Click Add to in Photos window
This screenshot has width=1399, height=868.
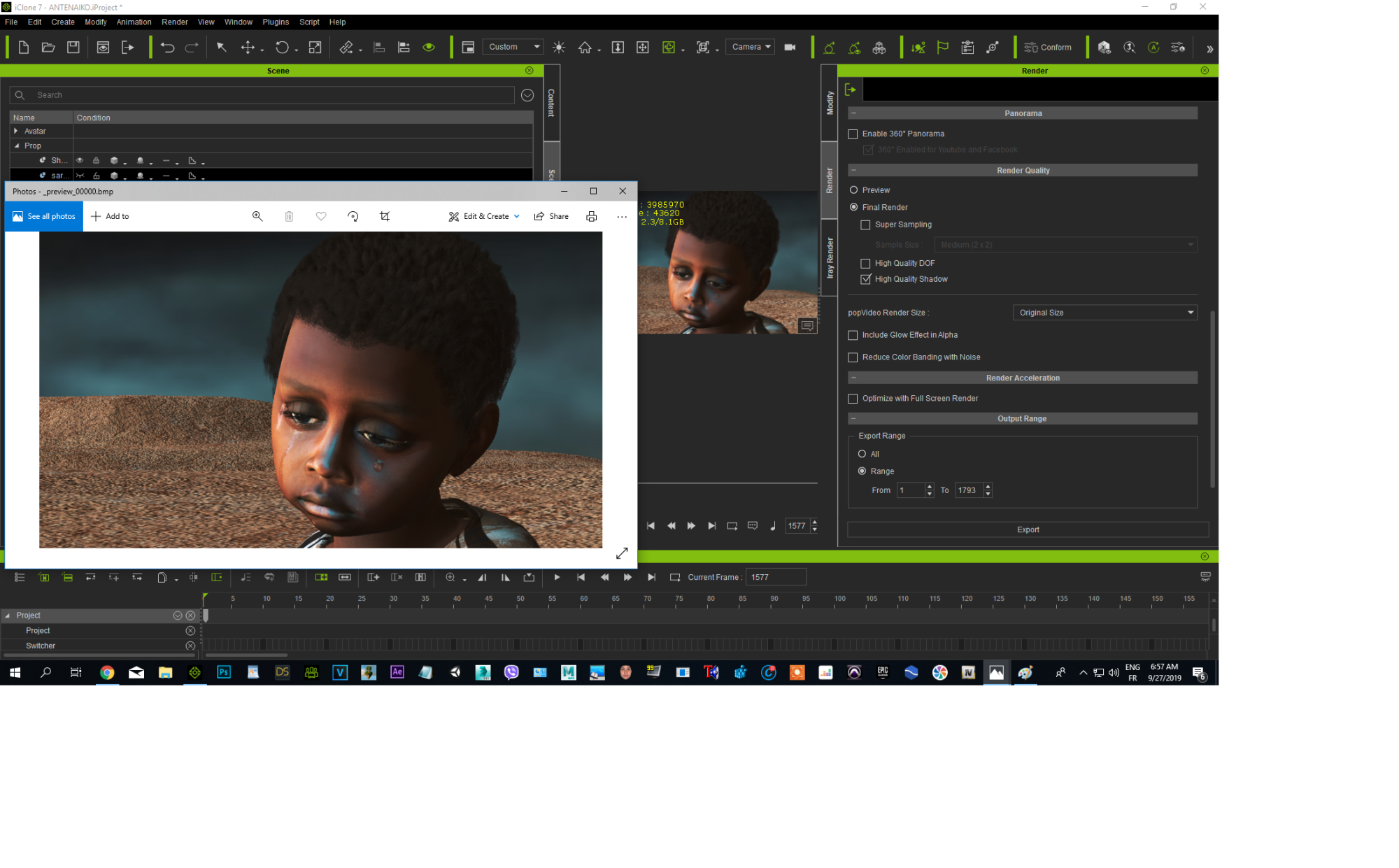(110, 217)
